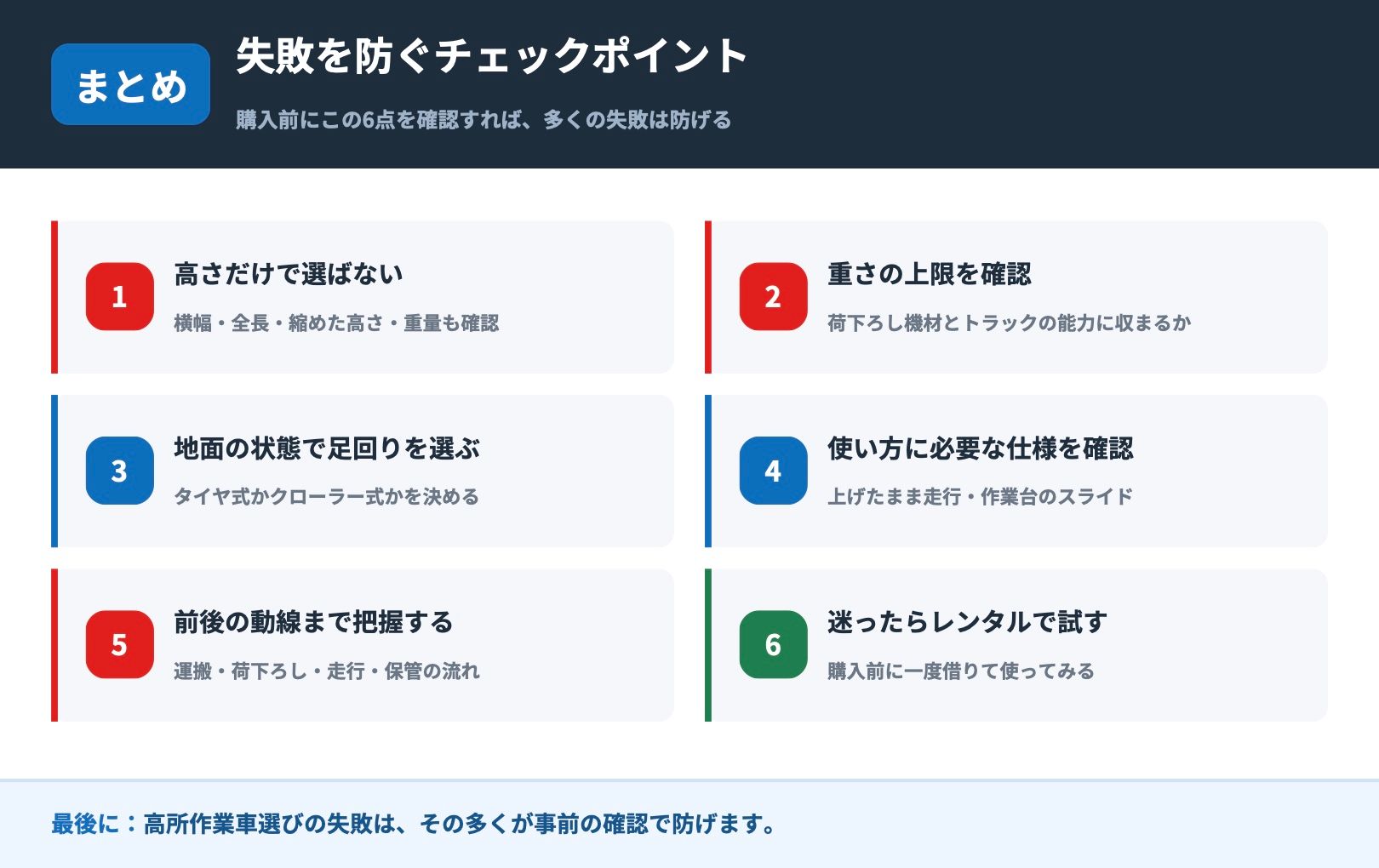The image size is (1379, 868).
Task: Select the heading 使い方に必要な仕様を確認
Action: click(981, 448)
